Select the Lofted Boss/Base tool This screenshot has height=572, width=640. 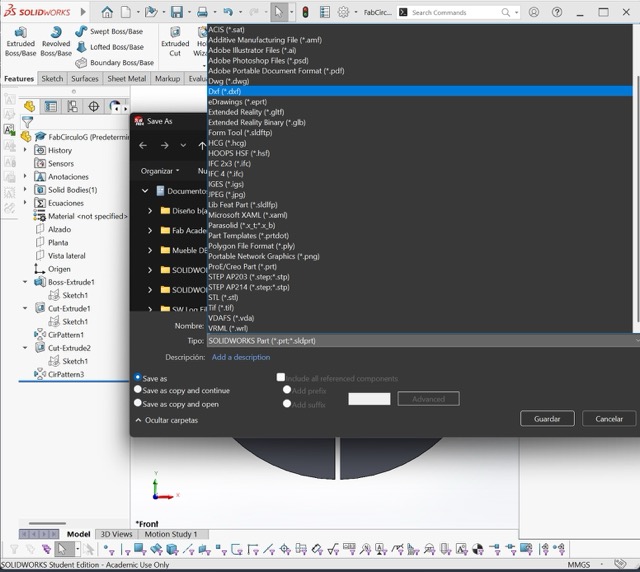pos(110,47)
